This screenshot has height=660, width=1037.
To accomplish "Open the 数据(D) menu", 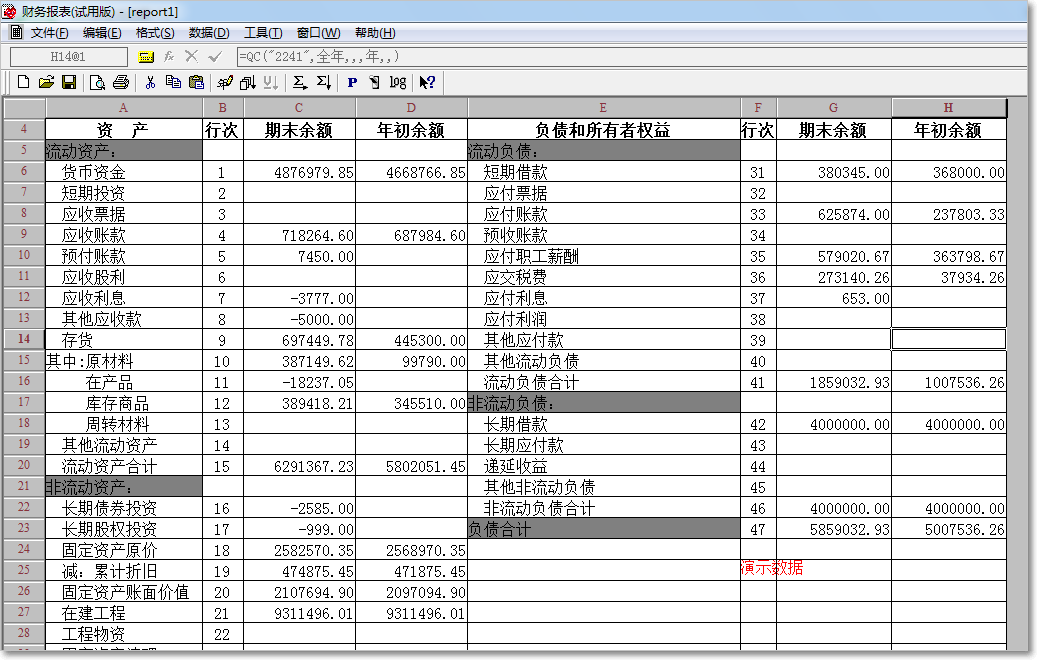I will 208,33.
